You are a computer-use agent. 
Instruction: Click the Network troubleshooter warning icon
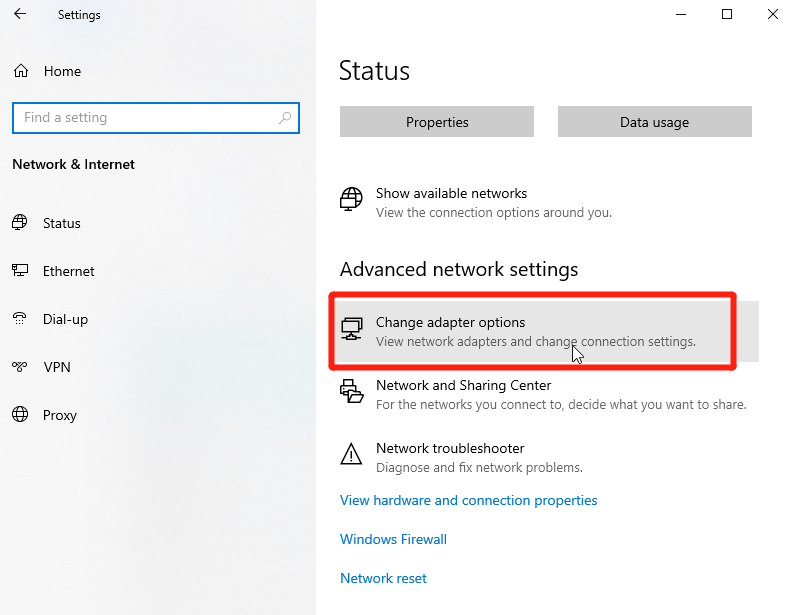click(x=351, y=454)
